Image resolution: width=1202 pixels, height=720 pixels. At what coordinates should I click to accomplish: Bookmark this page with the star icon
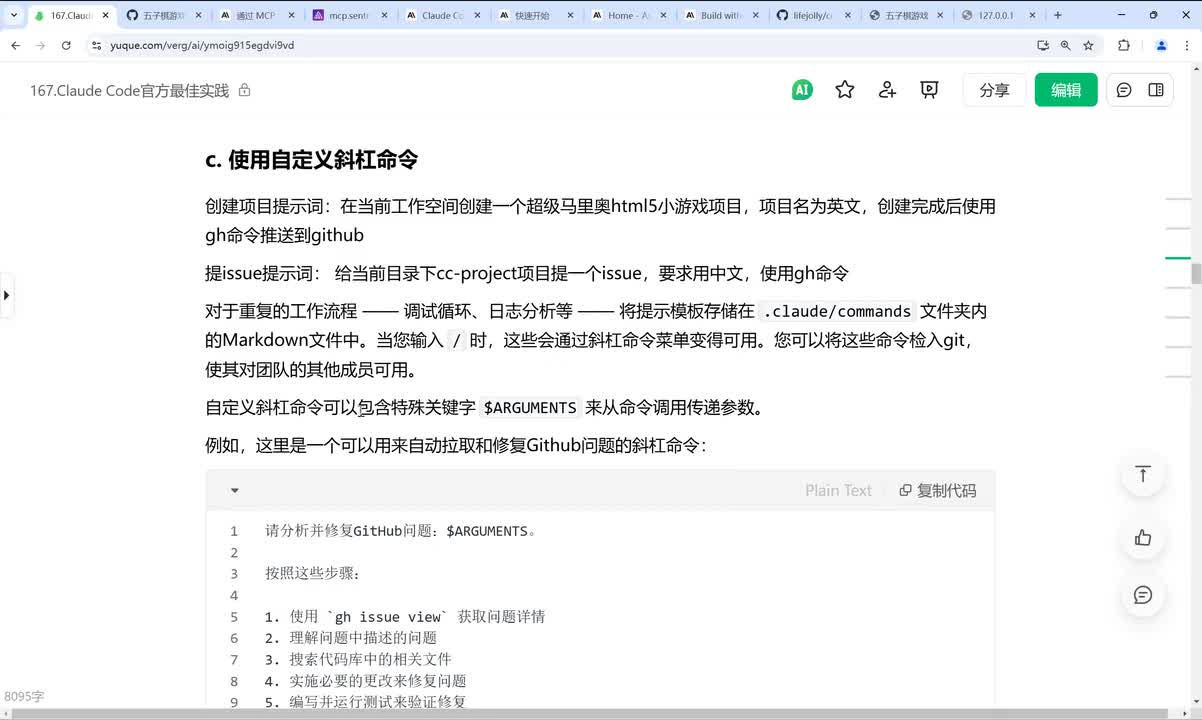click(x=1088, y=45)
